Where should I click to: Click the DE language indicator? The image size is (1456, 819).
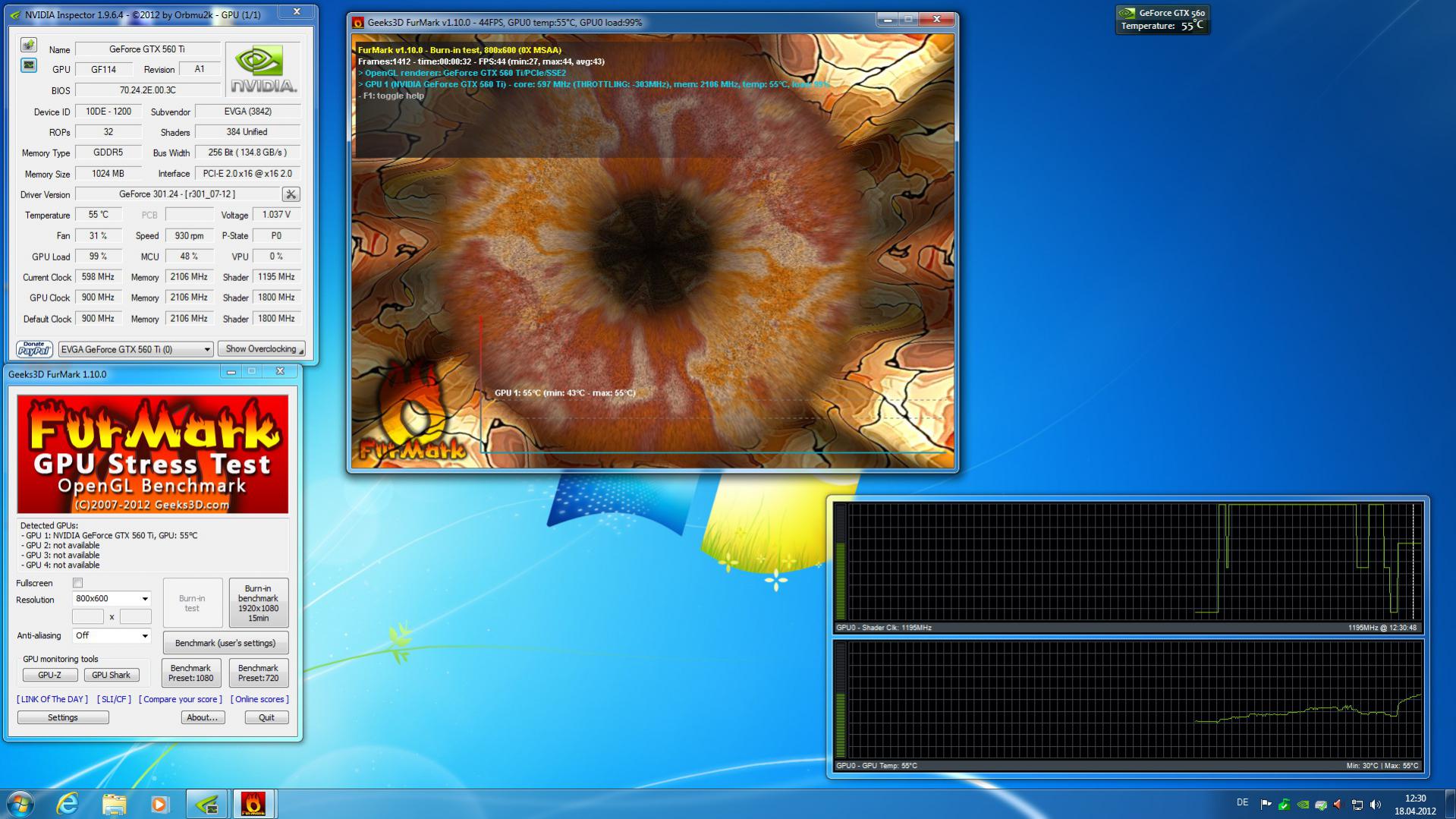[1242, 803]
